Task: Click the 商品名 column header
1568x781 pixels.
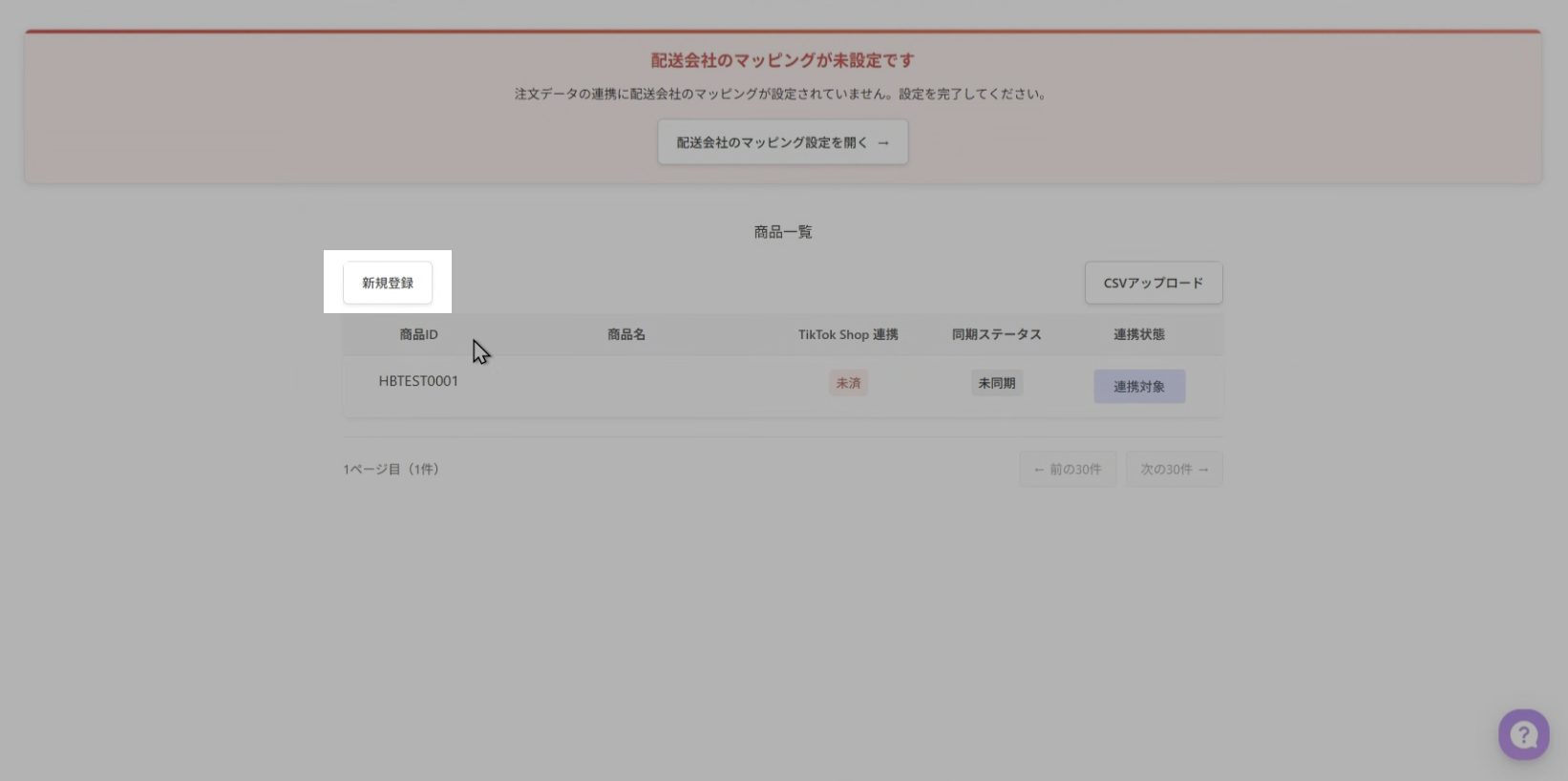Action: click(x=626, y=334)
